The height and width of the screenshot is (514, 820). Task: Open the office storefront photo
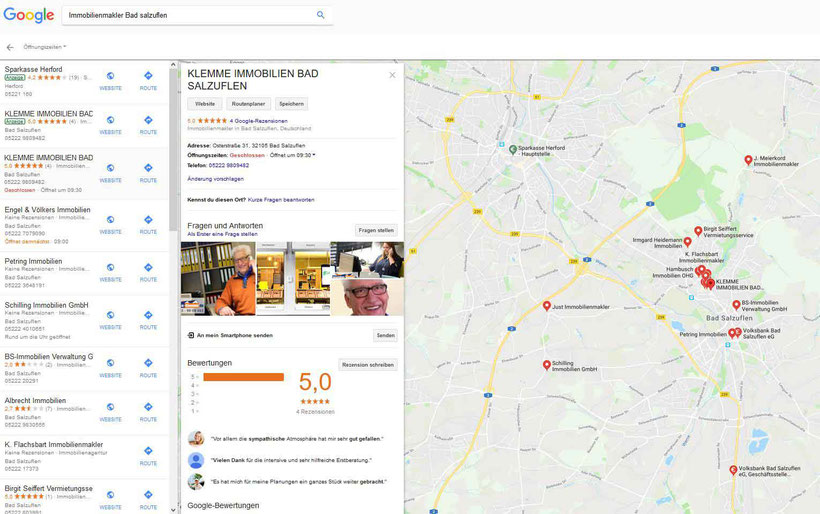pos(293,279)
